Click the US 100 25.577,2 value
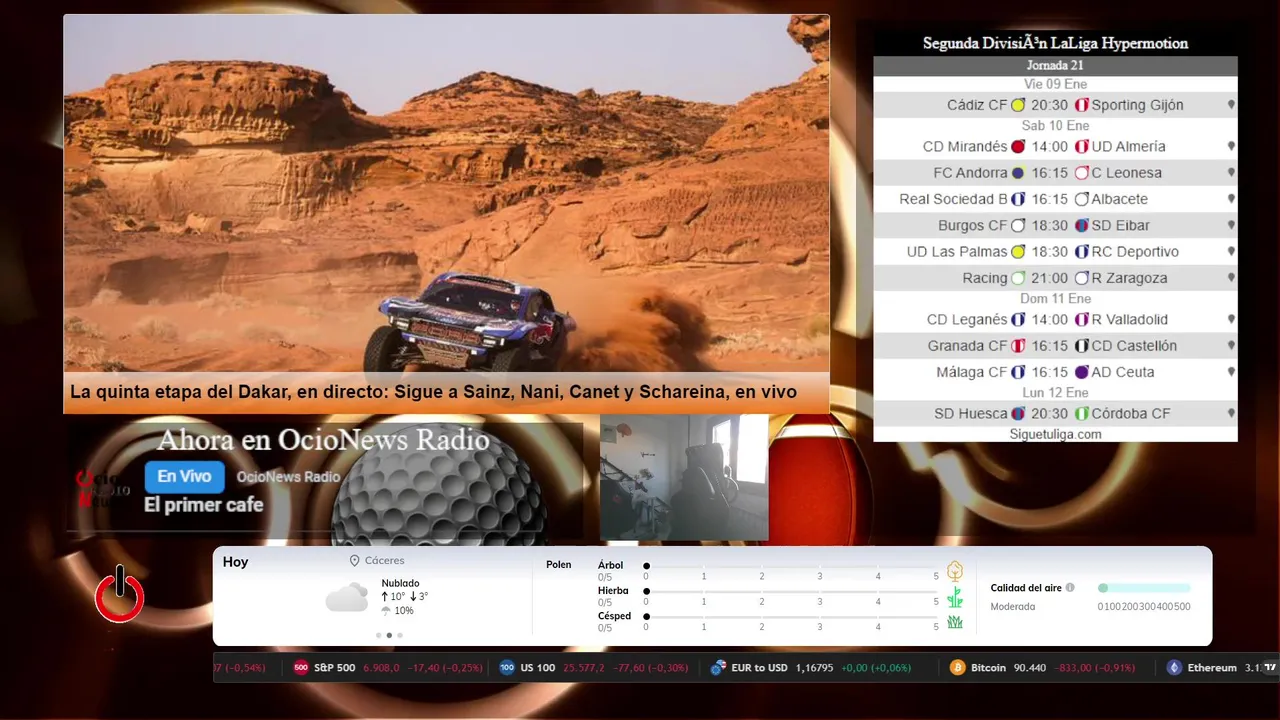Viewport: 1280px width, 720px height. click(583, 668)
